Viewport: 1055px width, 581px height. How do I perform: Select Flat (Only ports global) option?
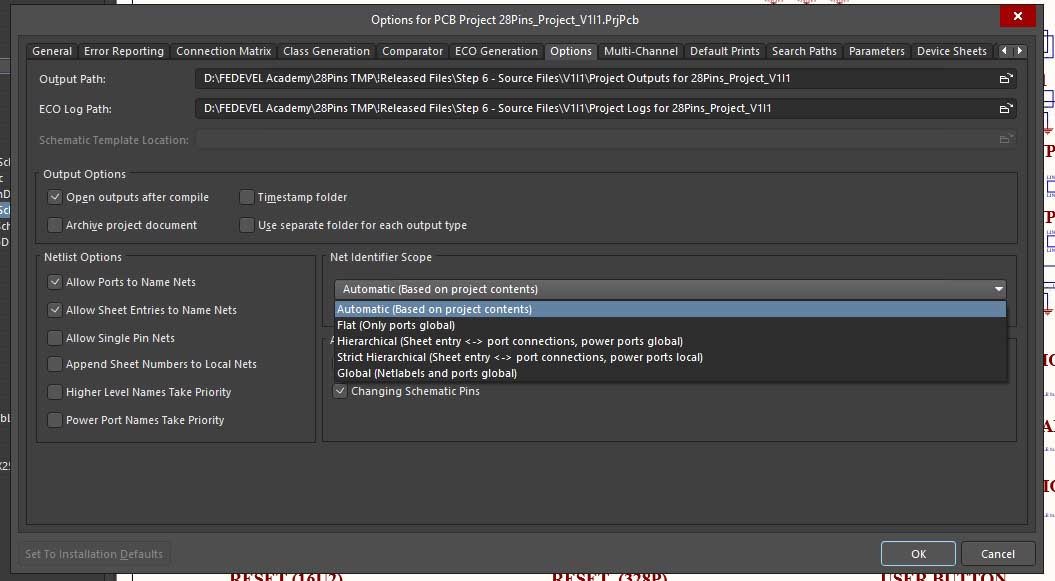tap(396, 325)
